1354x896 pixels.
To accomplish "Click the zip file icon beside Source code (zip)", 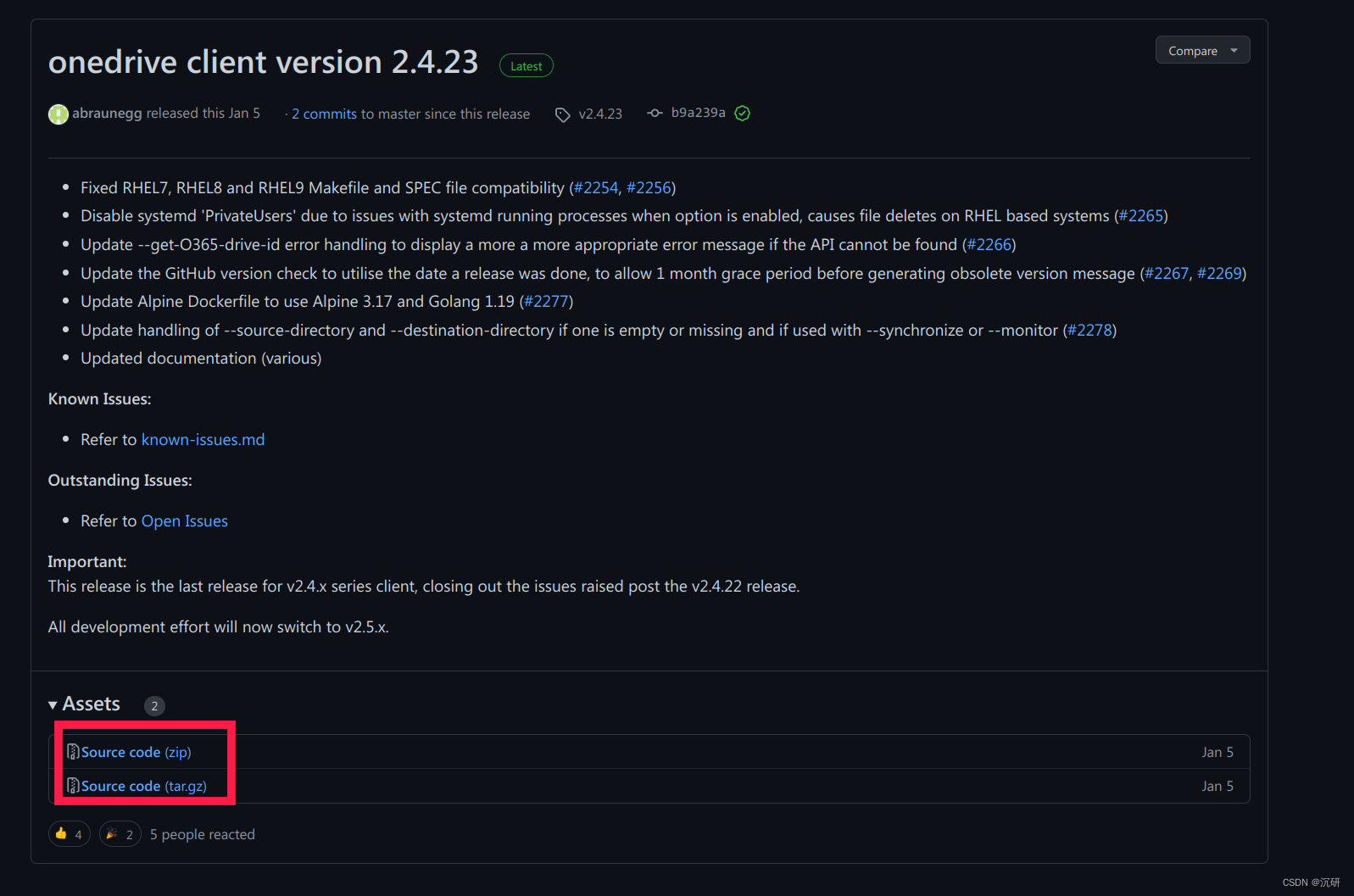I will [x=73, y=752].
